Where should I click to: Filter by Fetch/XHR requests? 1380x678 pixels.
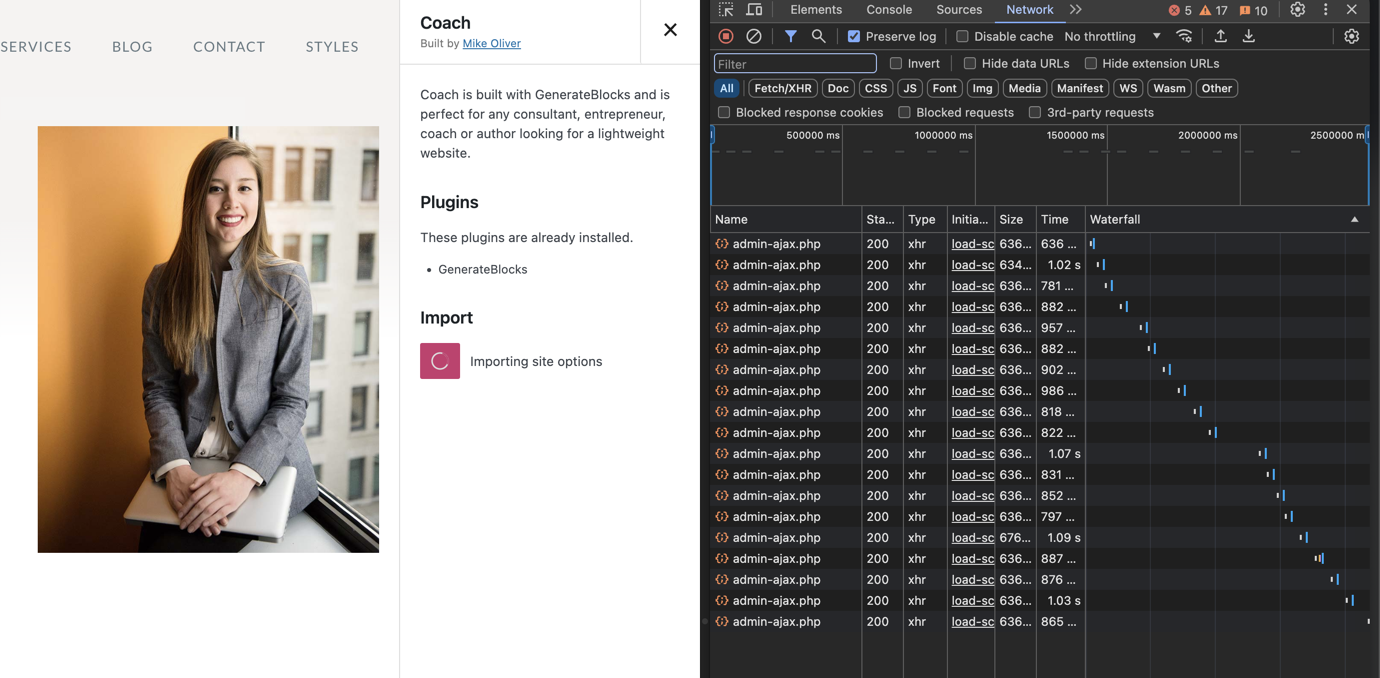(x=783, y=88)
